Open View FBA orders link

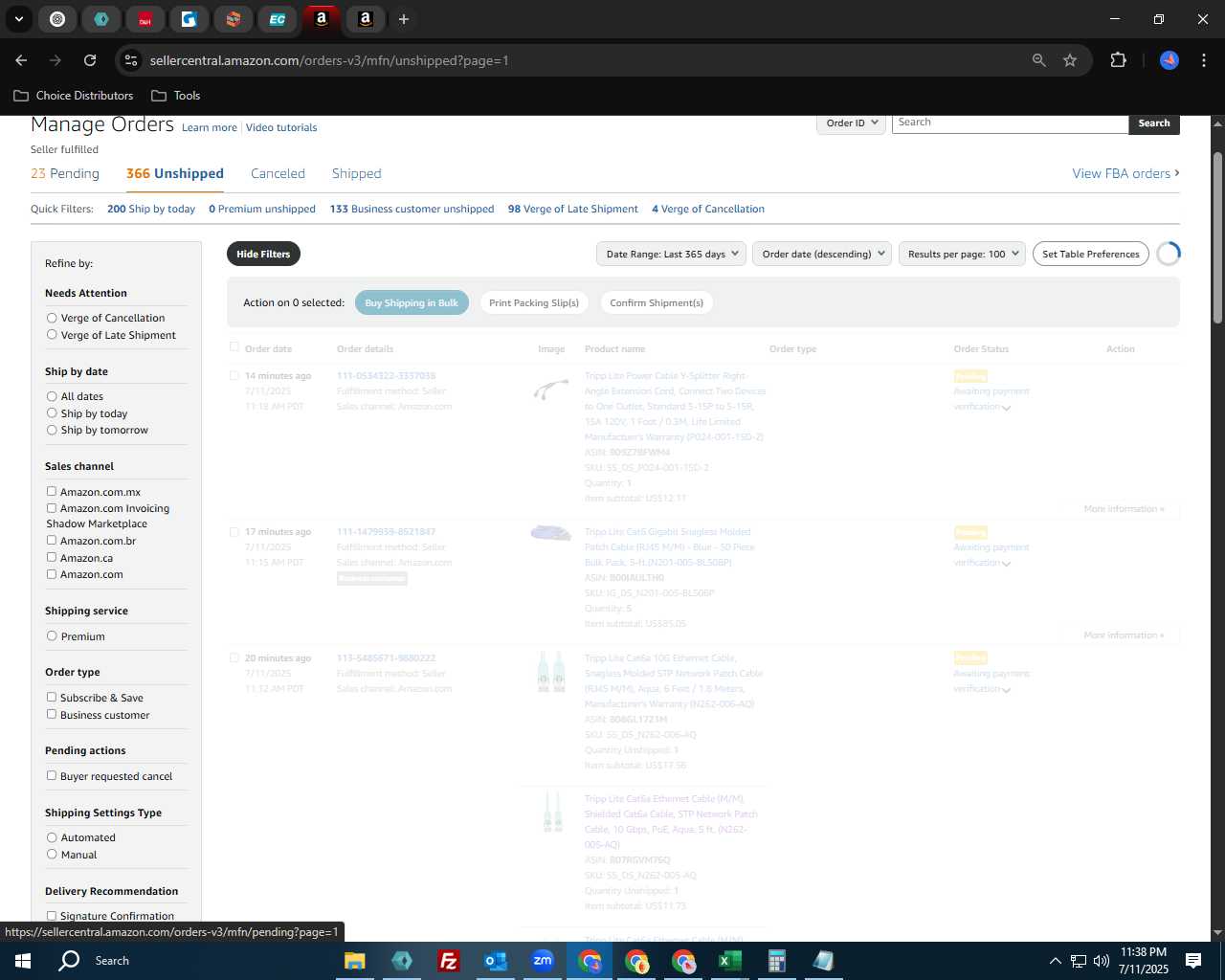tap(1125, 173)
